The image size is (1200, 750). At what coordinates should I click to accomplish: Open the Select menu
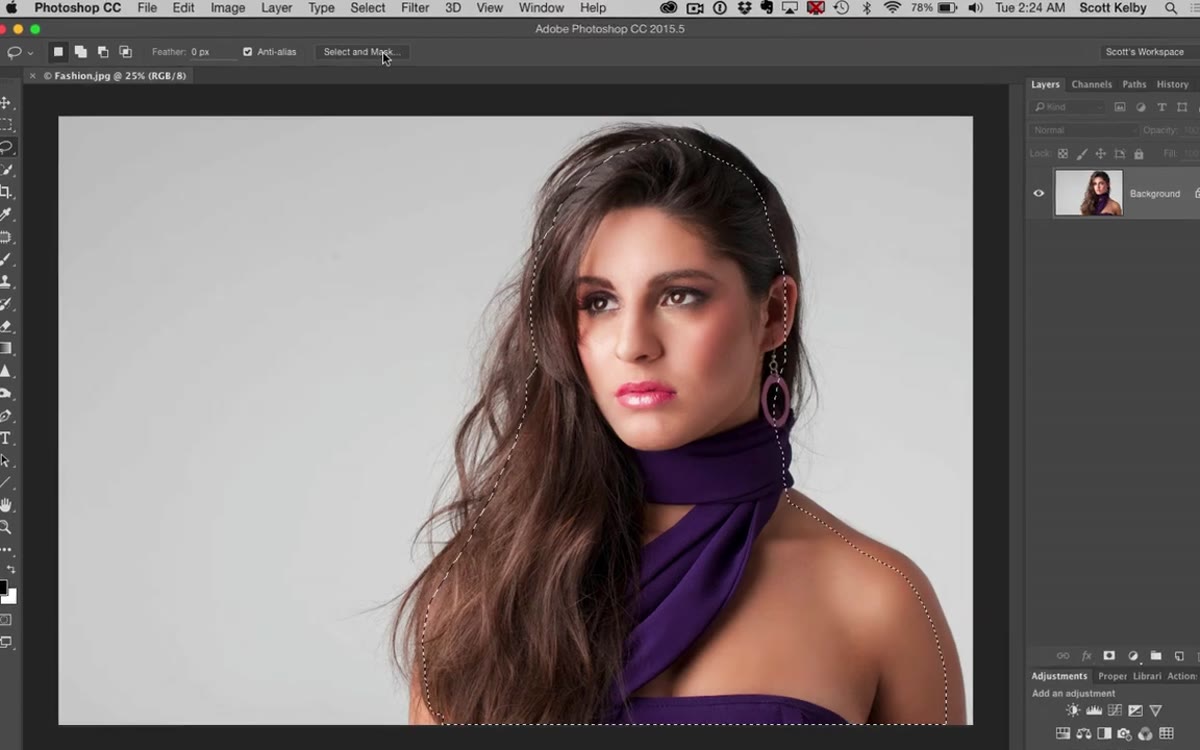(367, 8)
